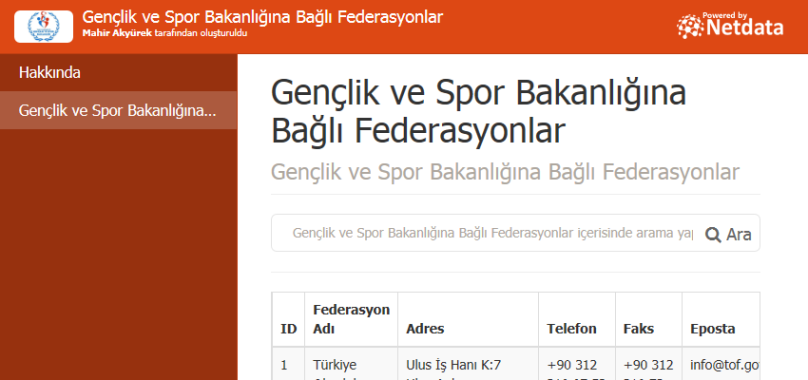Click the Adres column header
The image size is (808, 380).
(x=468, y=319)
